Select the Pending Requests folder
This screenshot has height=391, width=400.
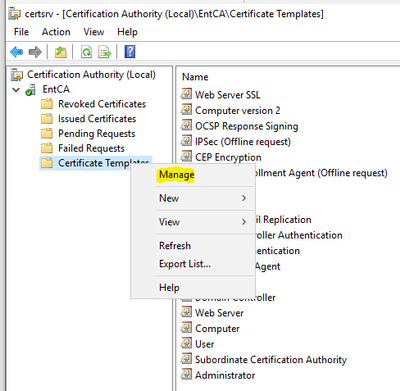pyautogui.click(x=88, y=134)
